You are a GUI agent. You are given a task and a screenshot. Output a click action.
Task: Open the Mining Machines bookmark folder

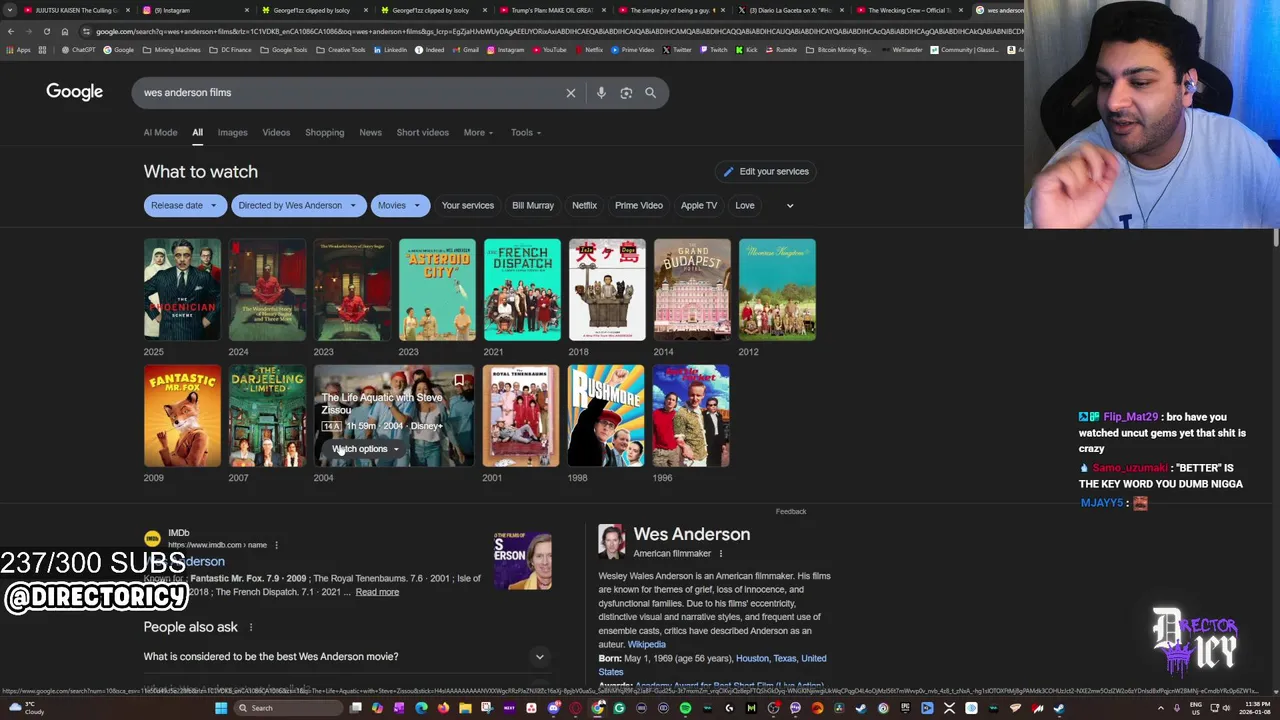coord(171,50)
